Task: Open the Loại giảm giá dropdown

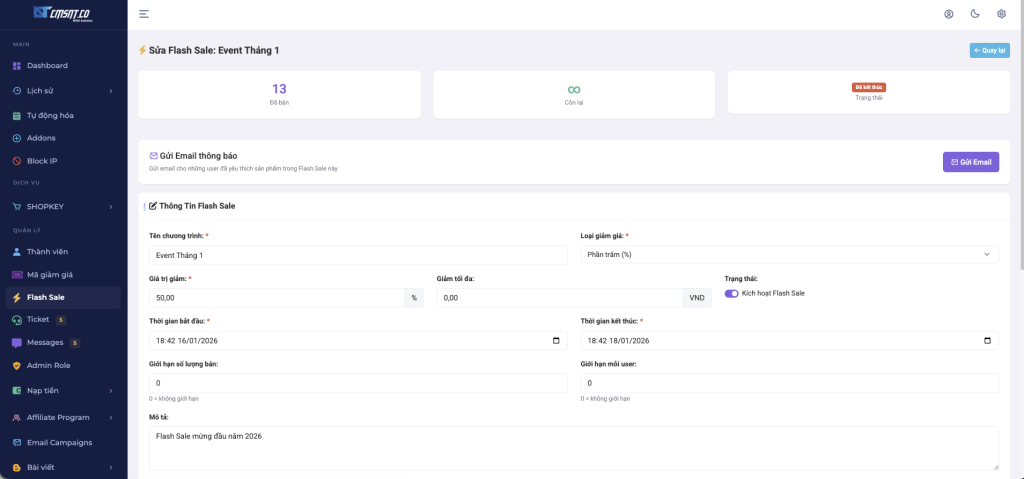Action: tap(789, 255)
